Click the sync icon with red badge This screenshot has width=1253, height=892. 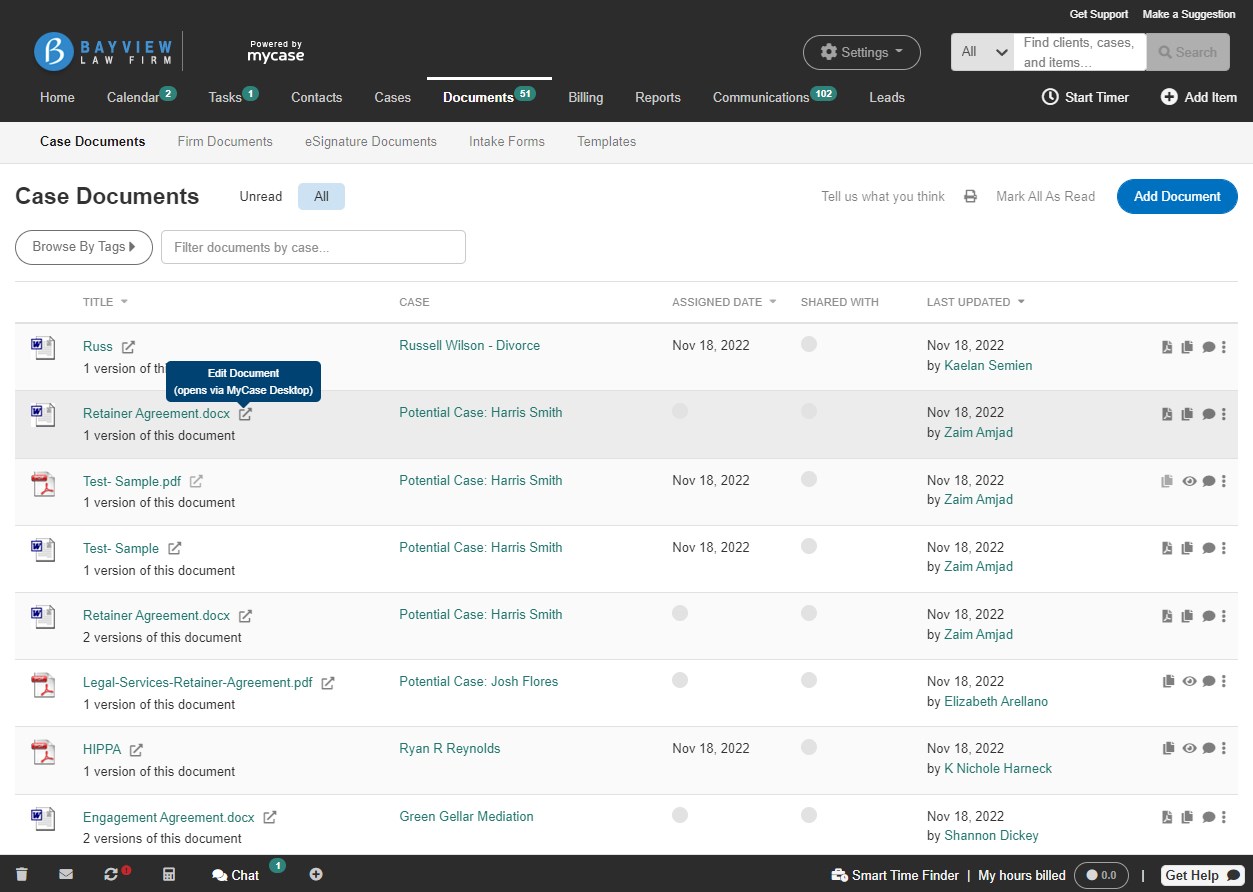112,874
